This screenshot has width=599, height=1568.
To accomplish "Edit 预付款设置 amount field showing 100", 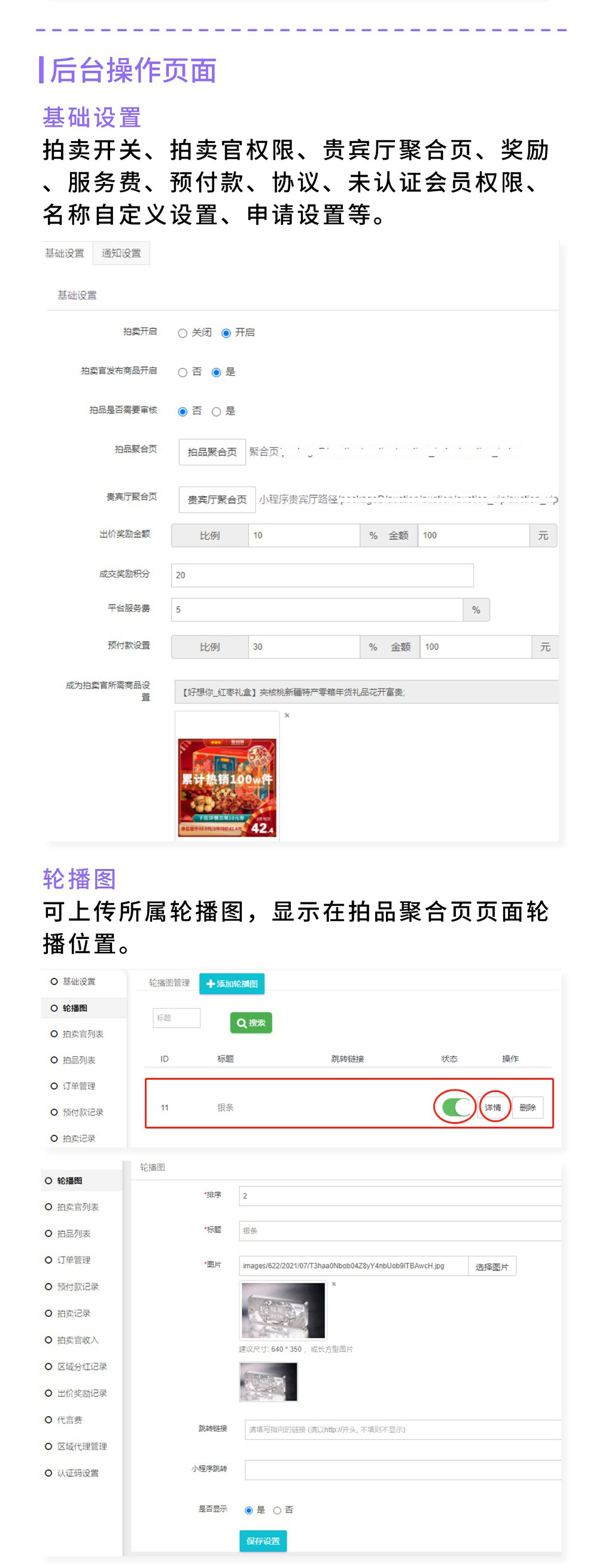I will coord(475,647).
